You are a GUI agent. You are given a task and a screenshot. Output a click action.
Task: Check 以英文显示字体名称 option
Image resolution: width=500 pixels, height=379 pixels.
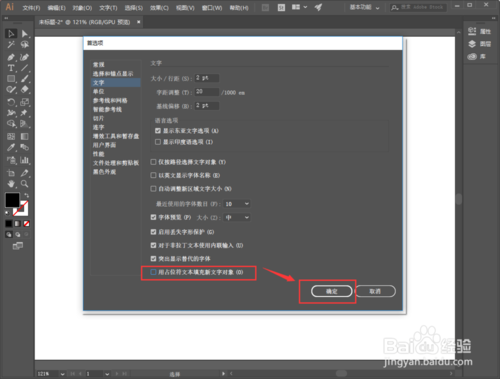[x=153, y=175]
